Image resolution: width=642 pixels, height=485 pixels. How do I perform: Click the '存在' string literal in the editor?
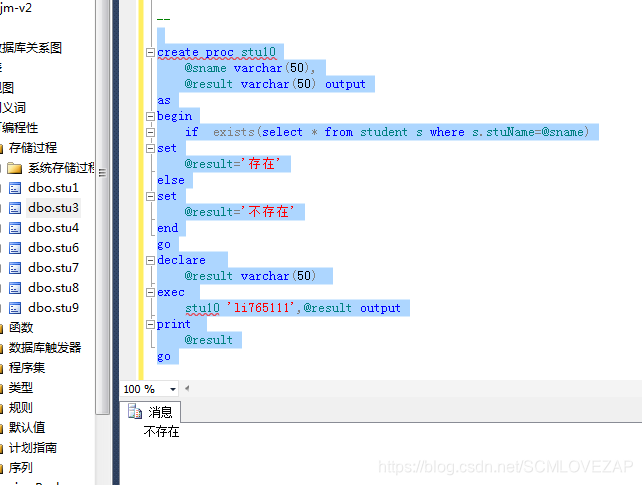tap(261, 164)
